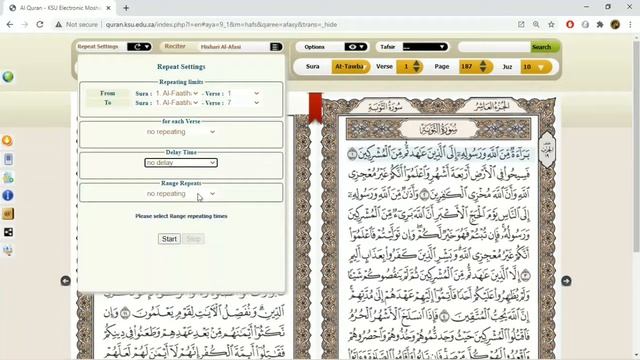Click the browser address bar URL
Image resolution: width=640 pixels, height=360 pixels.
[221, 24]
